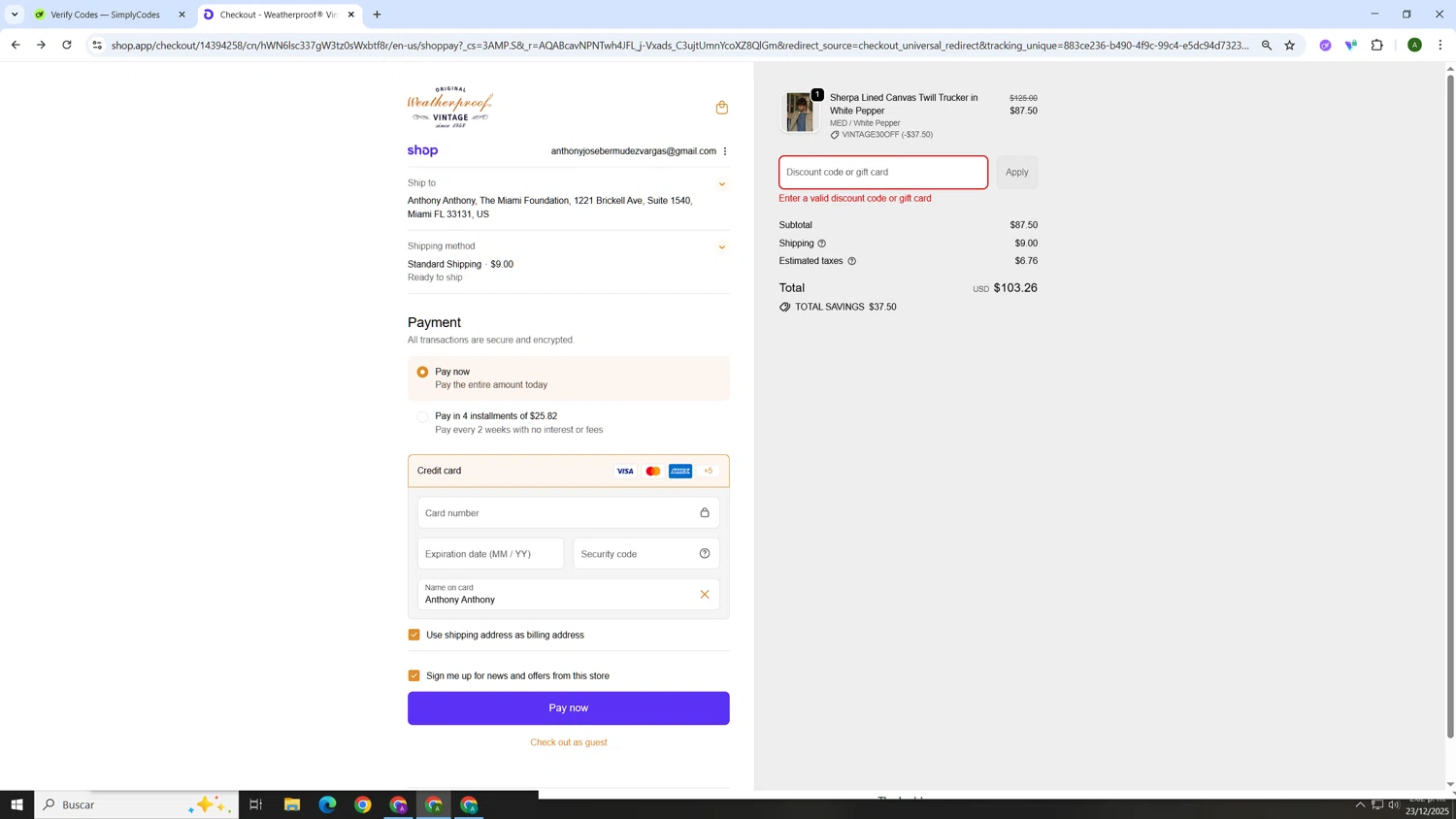Image resolution: width=1456 pixels, height=819 pixels.
Task: Uncheck Use shipping address as billing address
Action: [x=414, y=635]
